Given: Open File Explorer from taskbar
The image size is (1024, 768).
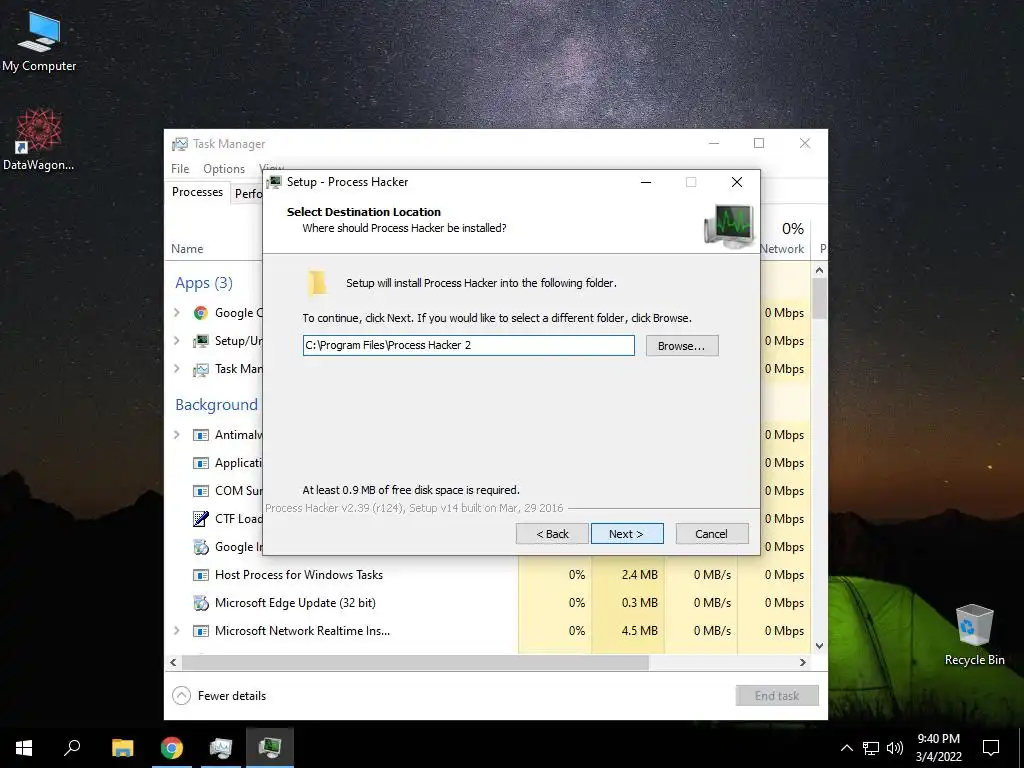Looking at the screenshot, I should pos(122,748).
